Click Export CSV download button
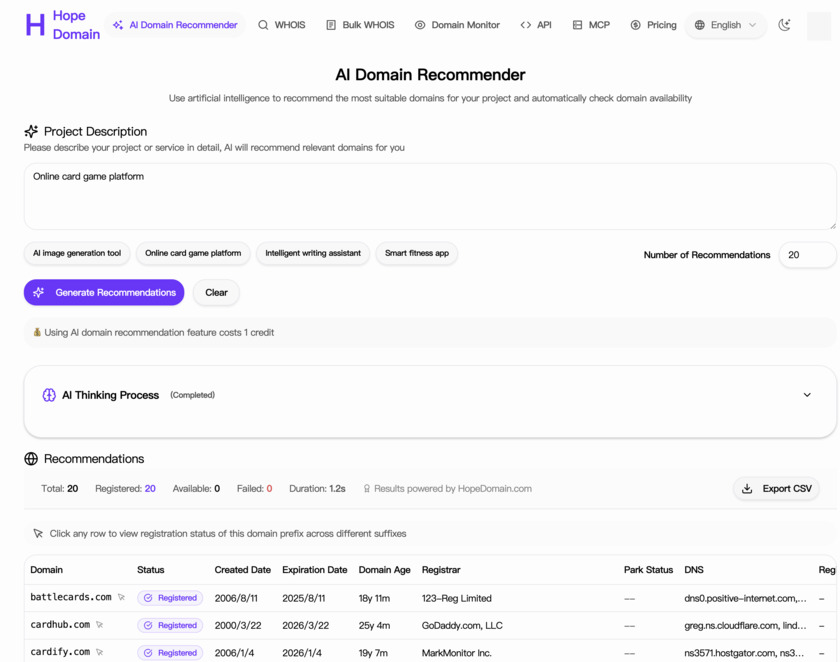 pos(776,489)
